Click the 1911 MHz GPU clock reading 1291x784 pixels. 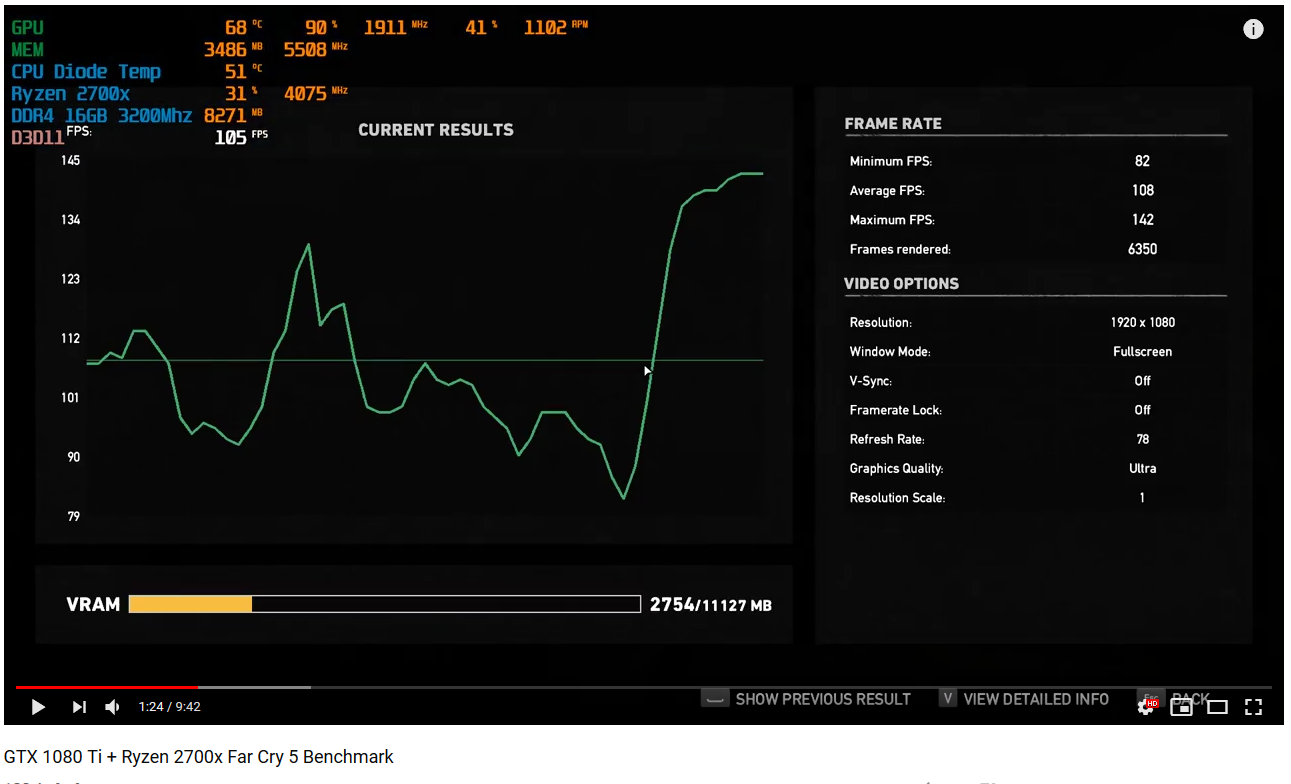(x=395, y=28)
